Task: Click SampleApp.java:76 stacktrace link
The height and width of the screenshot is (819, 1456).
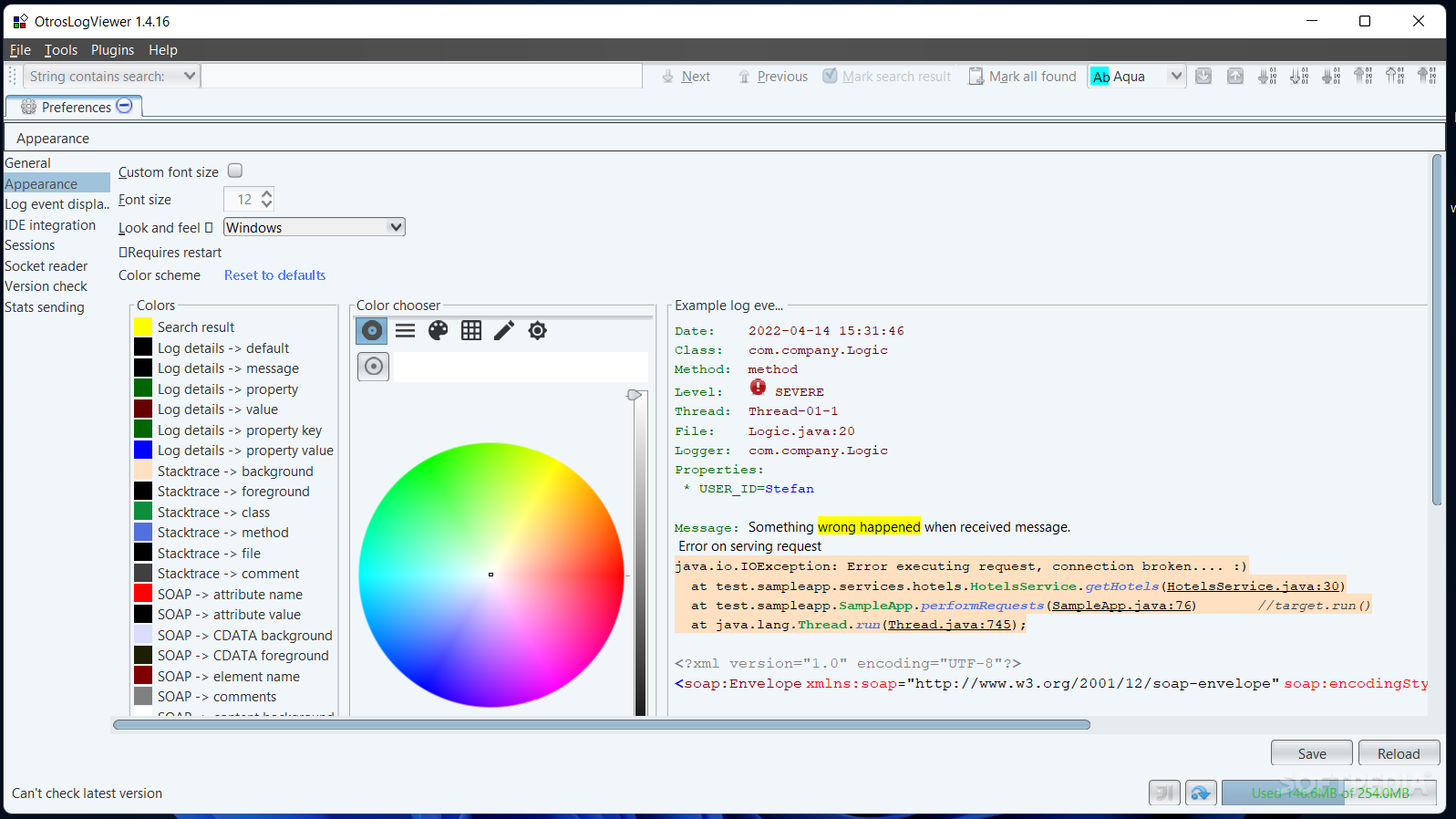Action: (1121, 606)
